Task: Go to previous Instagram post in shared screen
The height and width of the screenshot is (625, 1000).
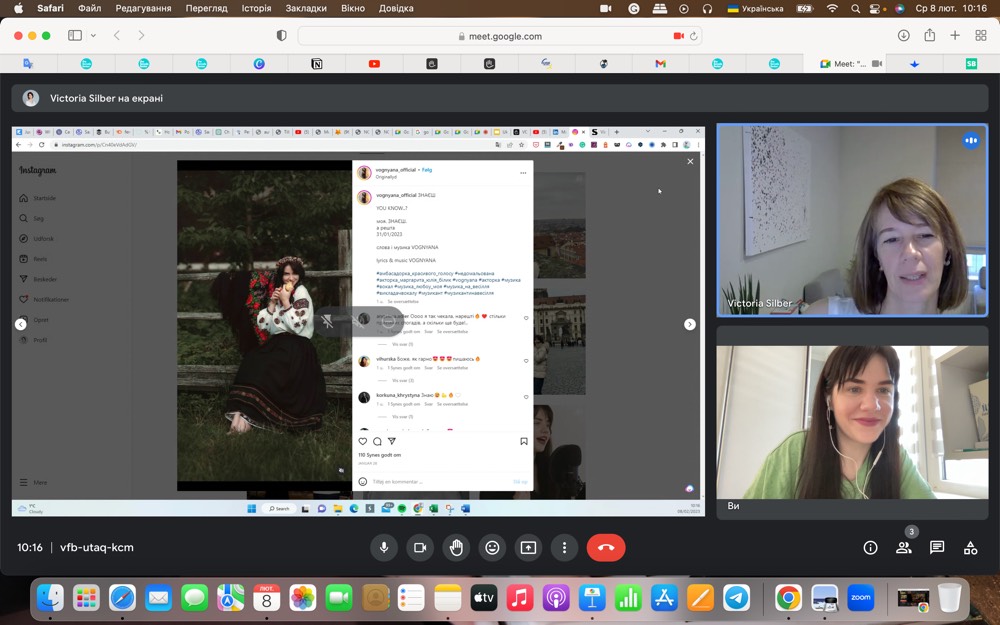Action: point(20,325)
